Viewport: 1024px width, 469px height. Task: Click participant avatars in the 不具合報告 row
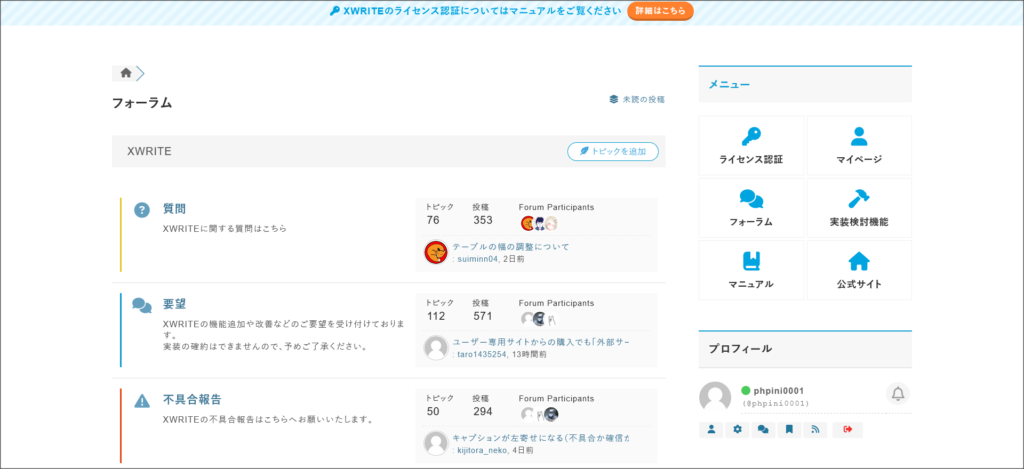539,414
